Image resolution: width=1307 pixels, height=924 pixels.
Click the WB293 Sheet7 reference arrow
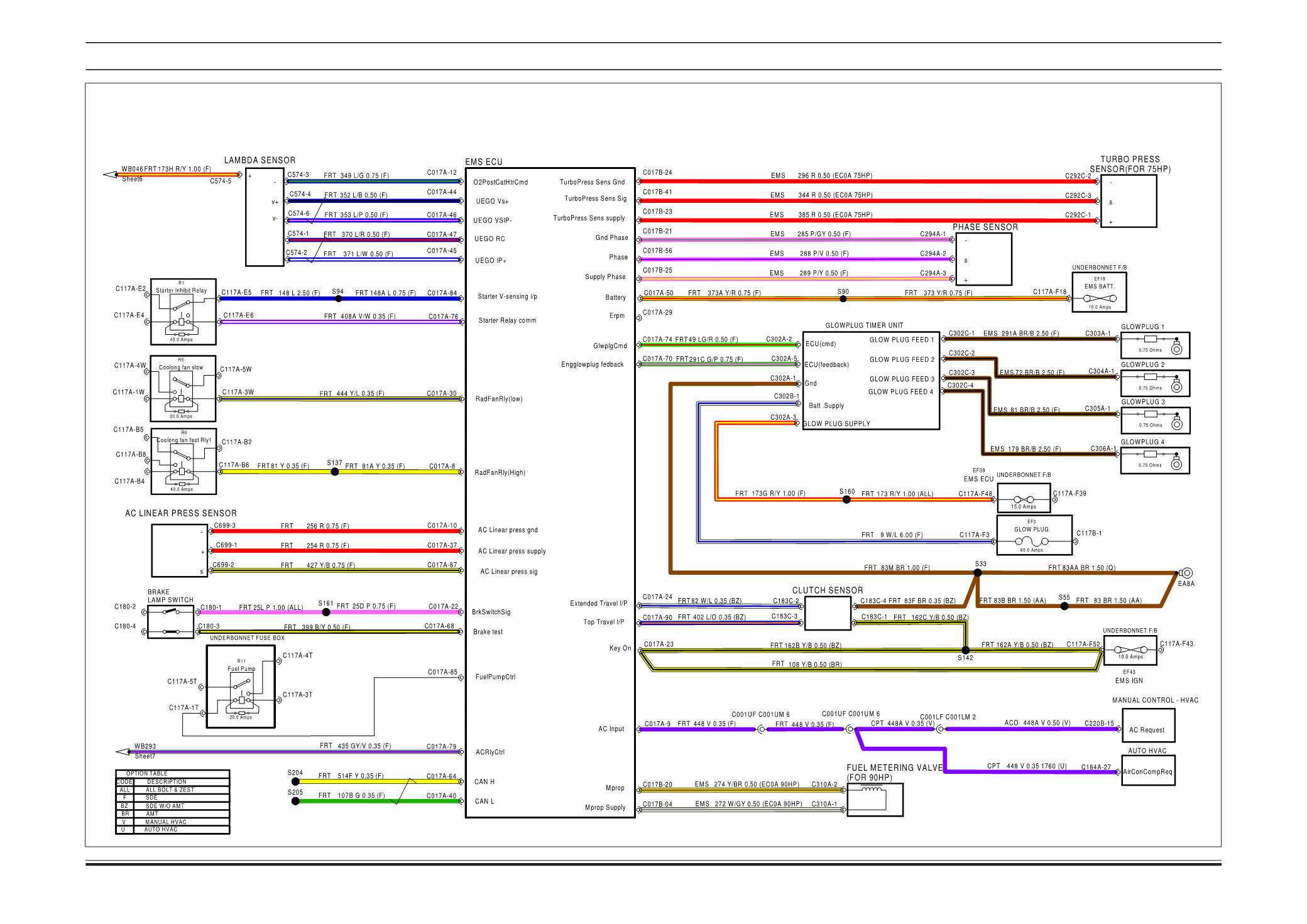[123, 752]
